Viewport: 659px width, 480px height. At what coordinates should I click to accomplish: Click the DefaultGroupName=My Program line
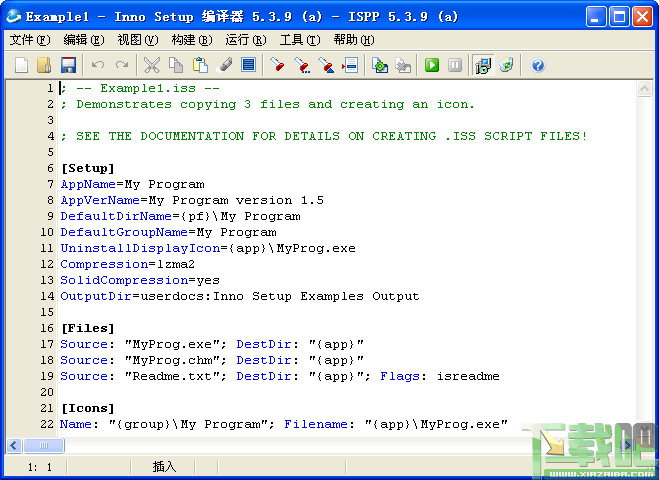169,232
